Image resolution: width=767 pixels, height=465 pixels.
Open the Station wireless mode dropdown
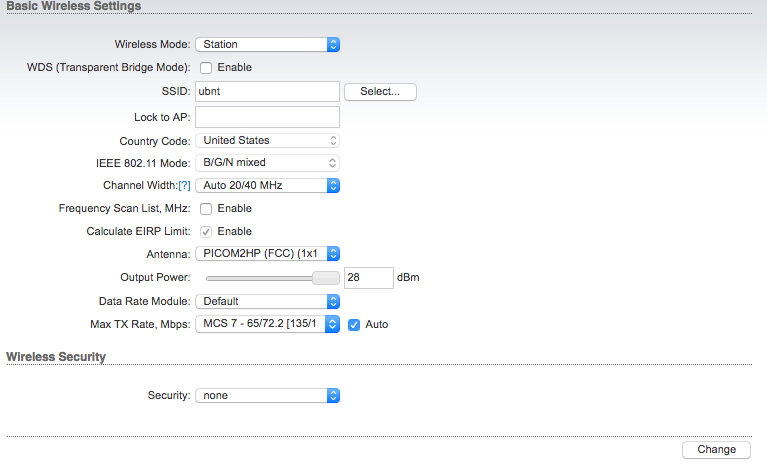(x=268, y=44)
